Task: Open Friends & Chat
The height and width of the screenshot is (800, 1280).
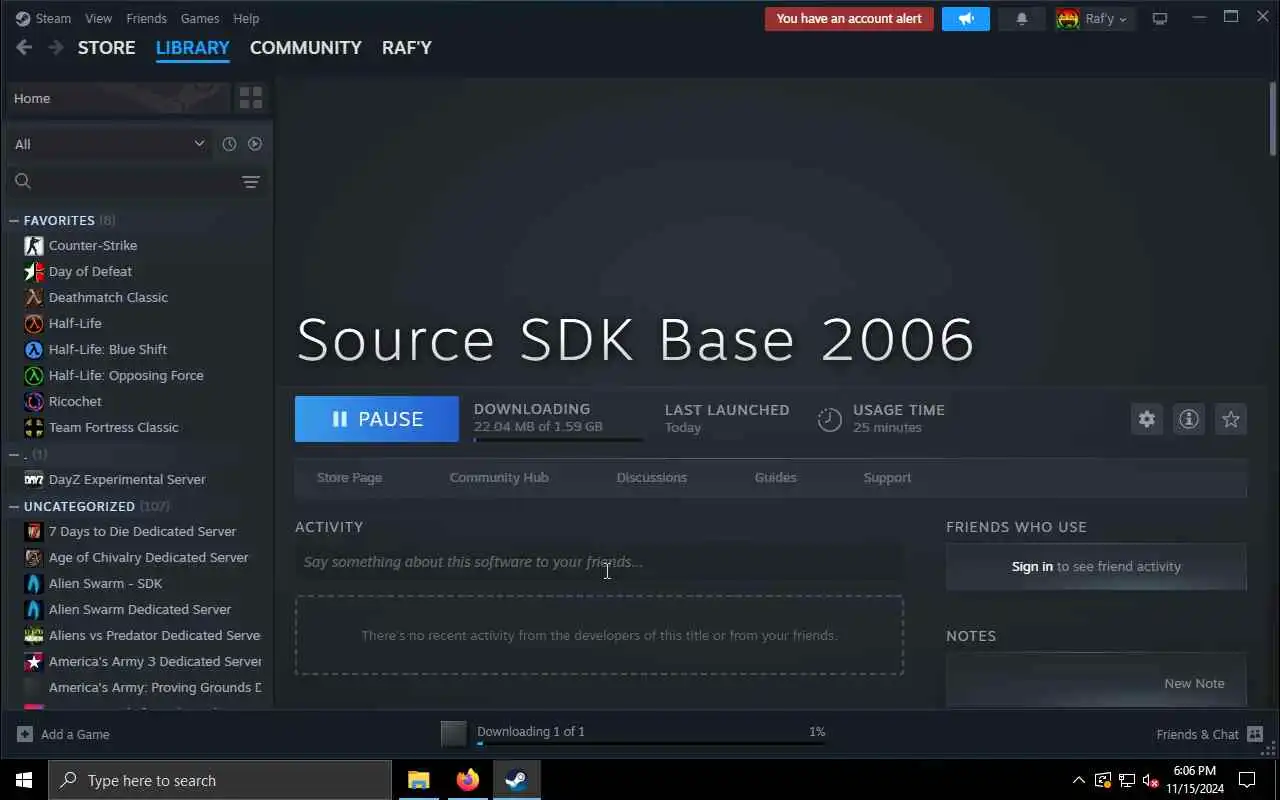Action: (1209, 734)
